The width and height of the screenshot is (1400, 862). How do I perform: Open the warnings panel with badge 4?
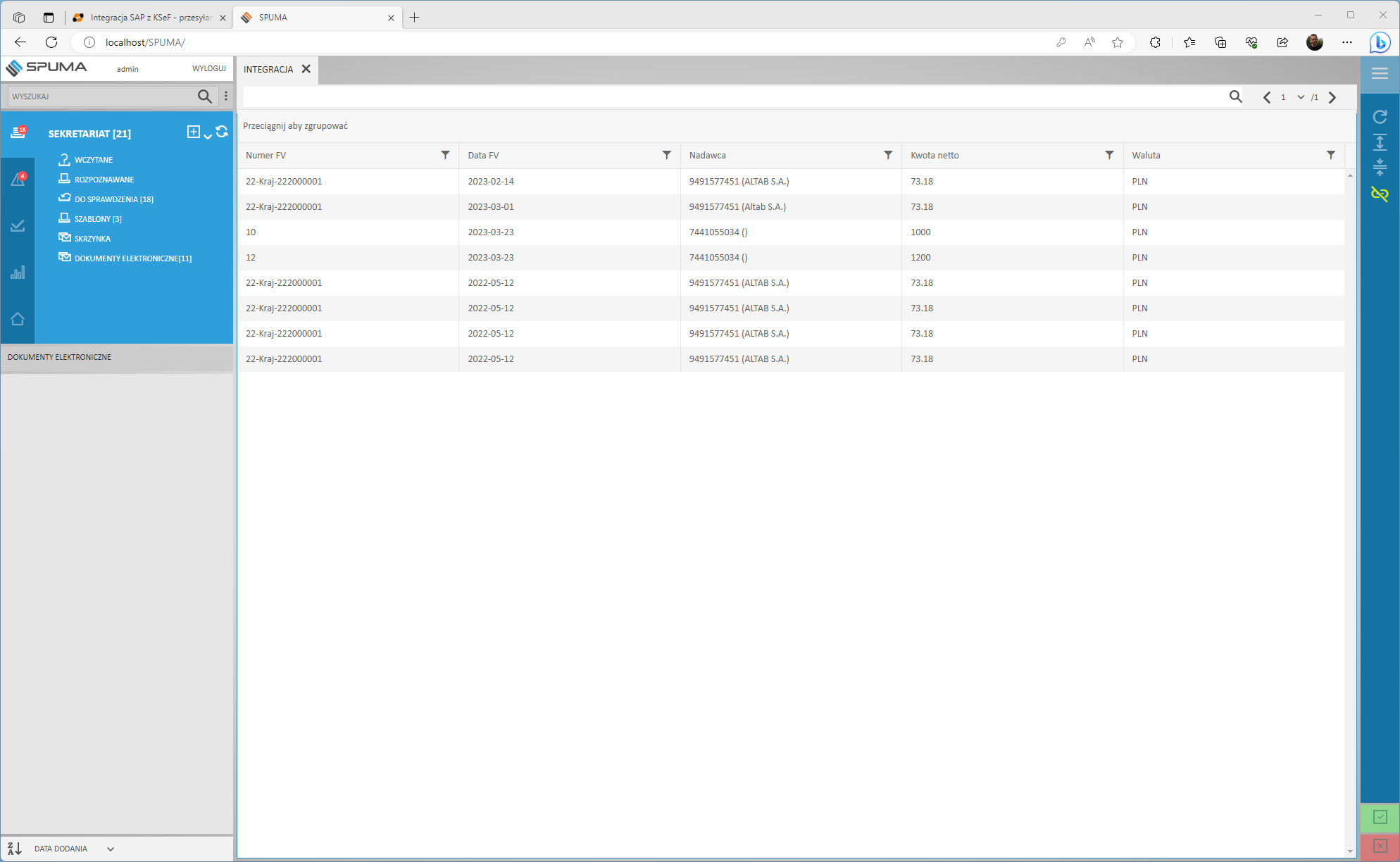point(18,180)
